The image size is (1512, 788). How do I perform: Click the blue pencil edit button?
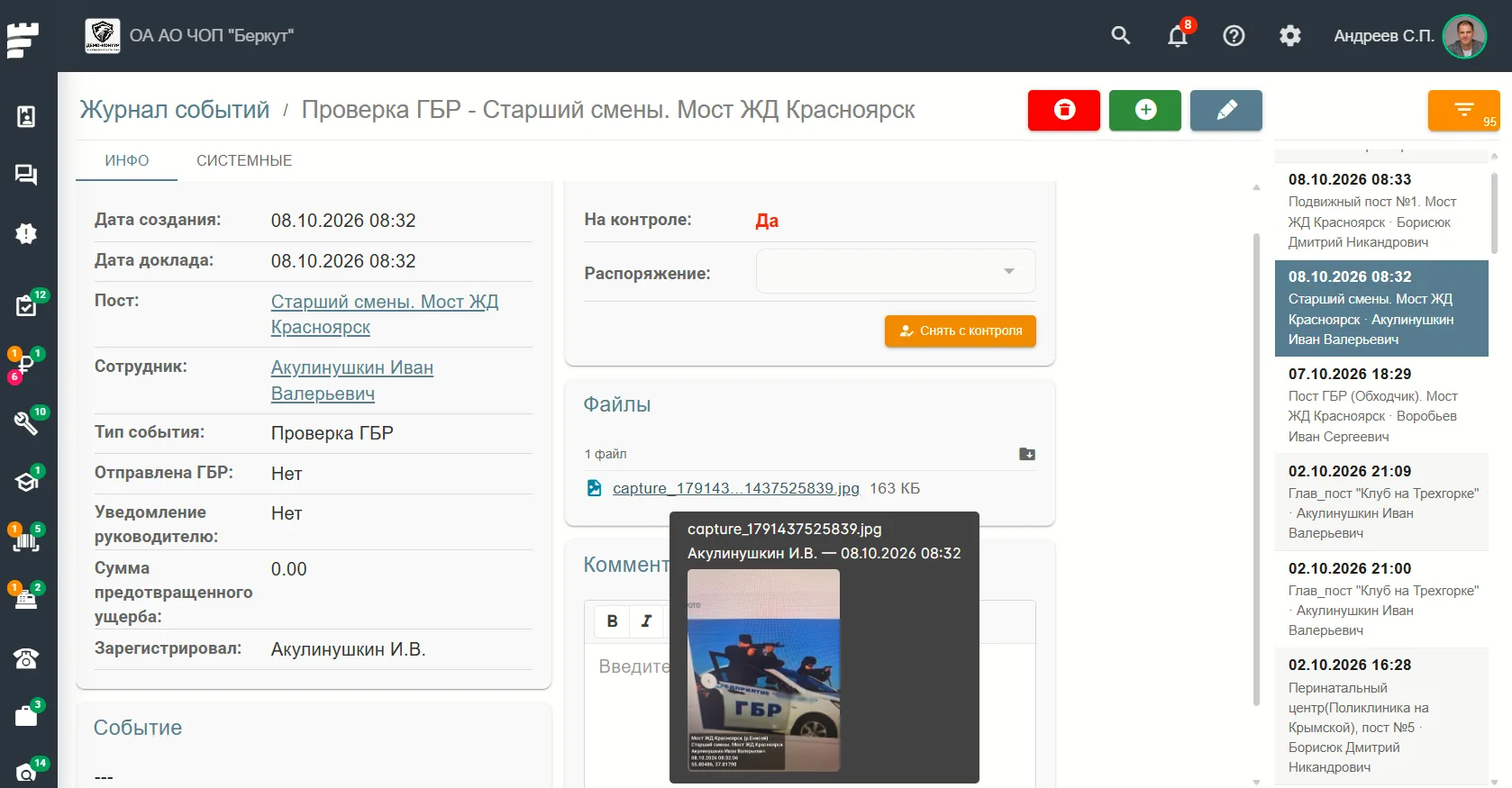tap(1226, 110)
